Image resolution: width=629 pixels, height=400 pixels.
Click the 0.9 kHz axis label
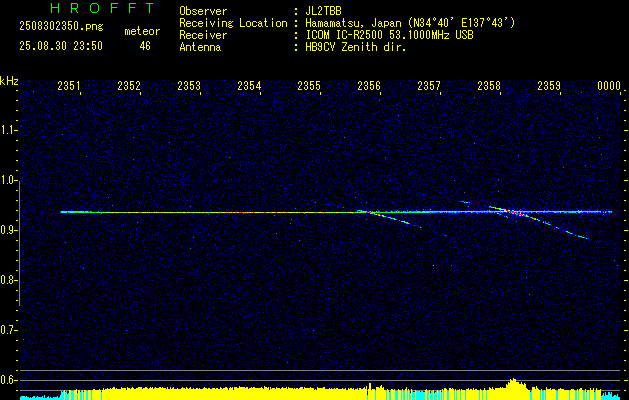[8, 230]
